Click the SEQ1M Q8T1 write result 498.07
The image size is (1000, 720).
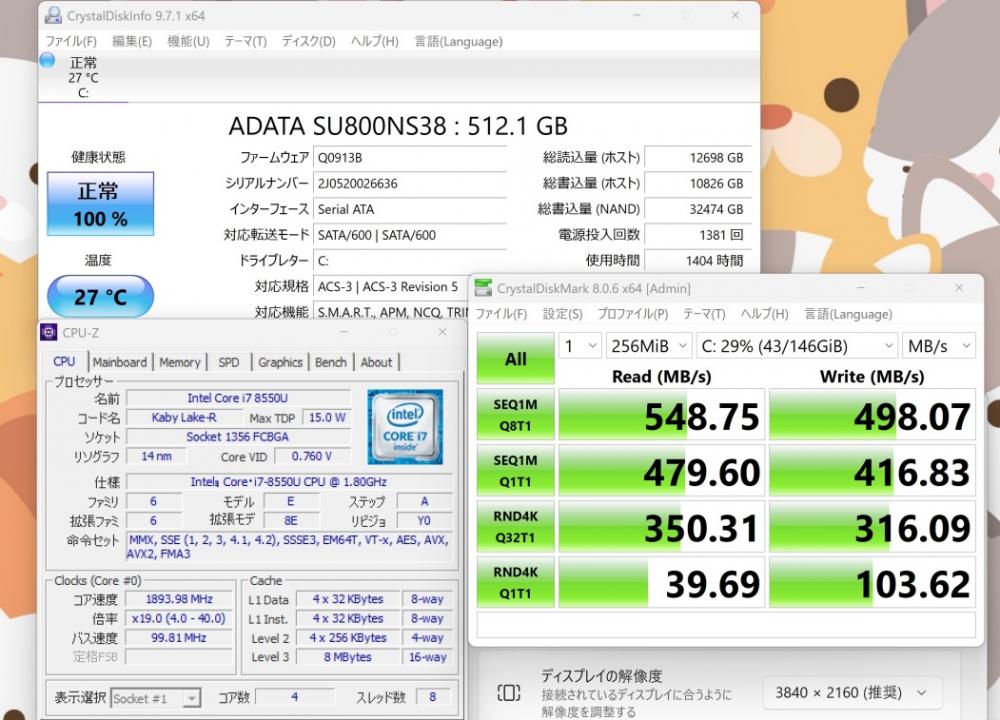(872, 415)
